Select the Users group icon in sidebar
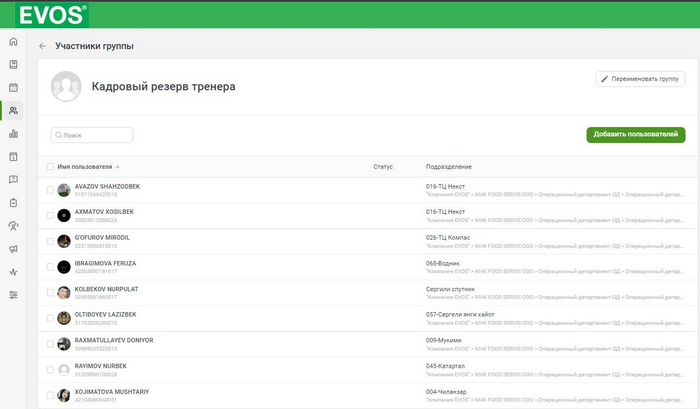The image size is (700, 409). click(13, 110)
